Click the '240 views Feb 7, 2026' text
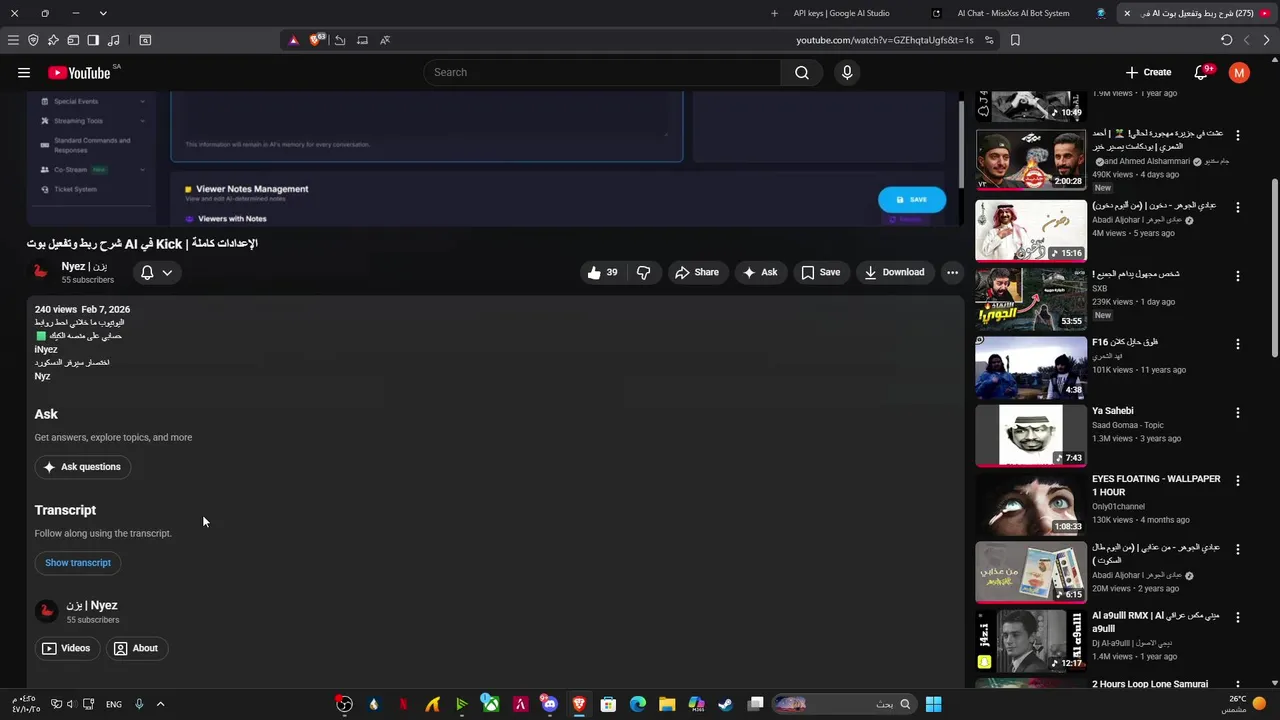The height and width of the screenshot is (720, 1280). (82, 309)
